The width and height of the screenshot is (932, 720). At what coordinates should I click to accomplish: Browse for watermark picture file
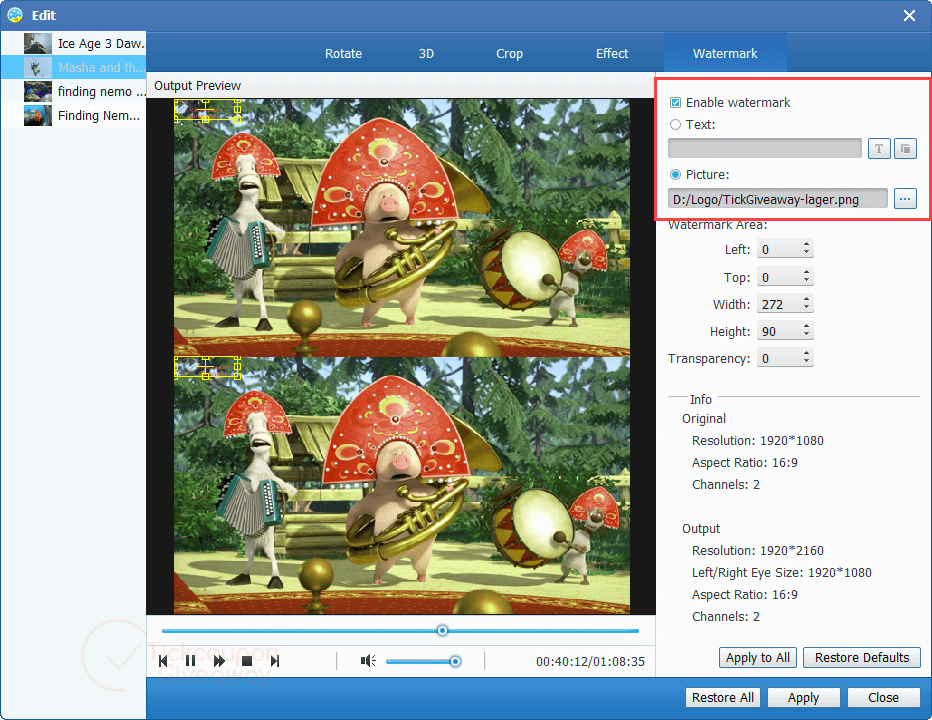coord(905,199)
